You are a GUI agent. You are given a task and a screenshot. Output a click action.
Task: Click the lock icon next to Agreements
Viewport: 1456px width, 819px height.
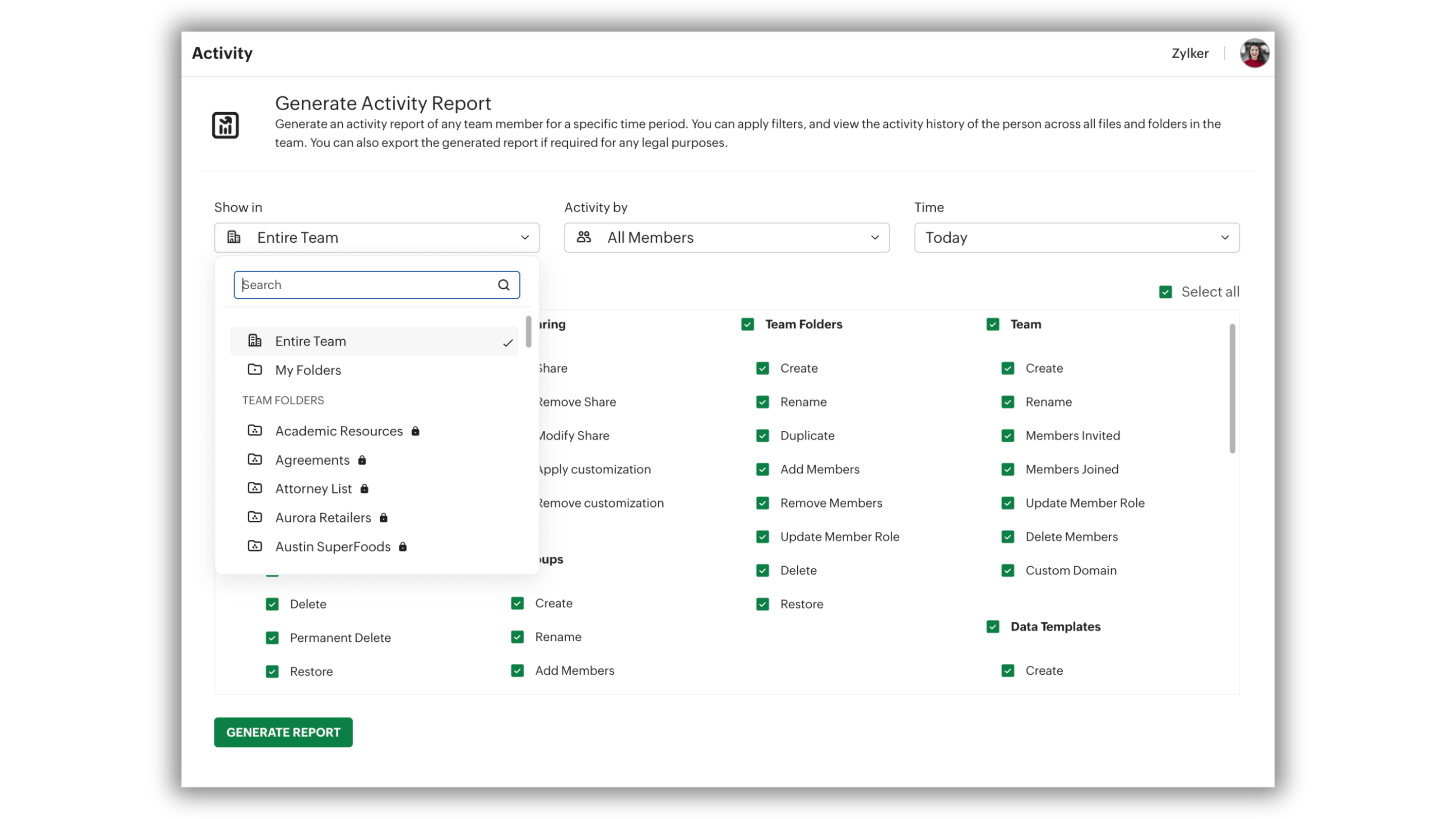coord(362,460)
